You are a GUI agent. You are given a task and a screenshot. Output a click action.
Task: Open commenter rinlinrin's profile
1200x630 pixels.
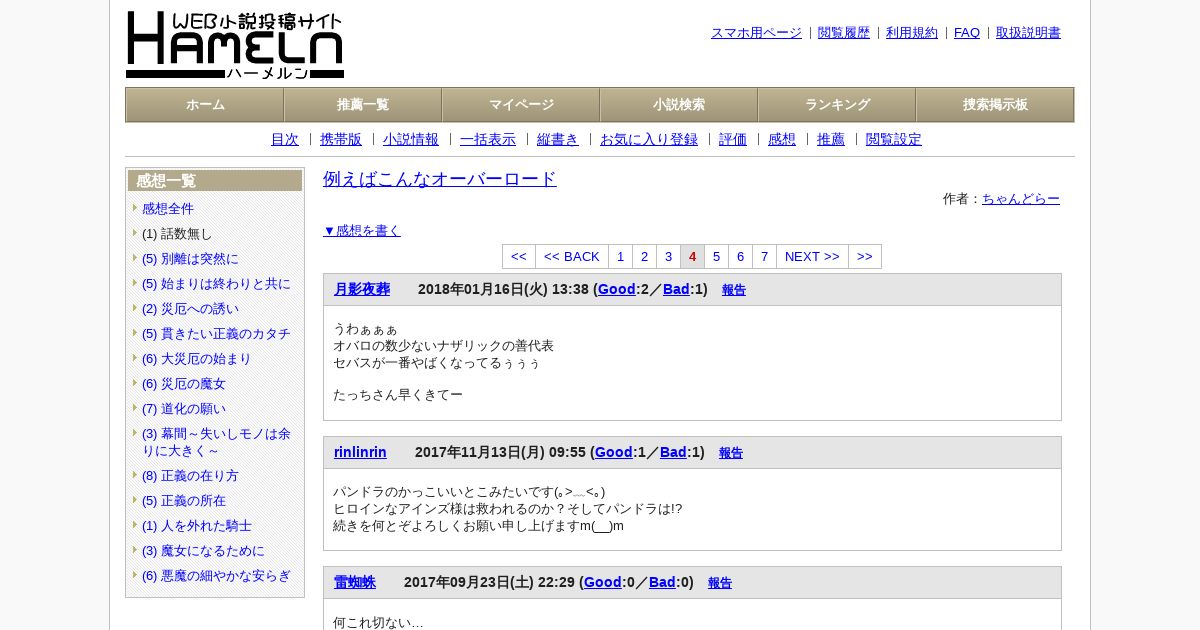pos(360,453)
